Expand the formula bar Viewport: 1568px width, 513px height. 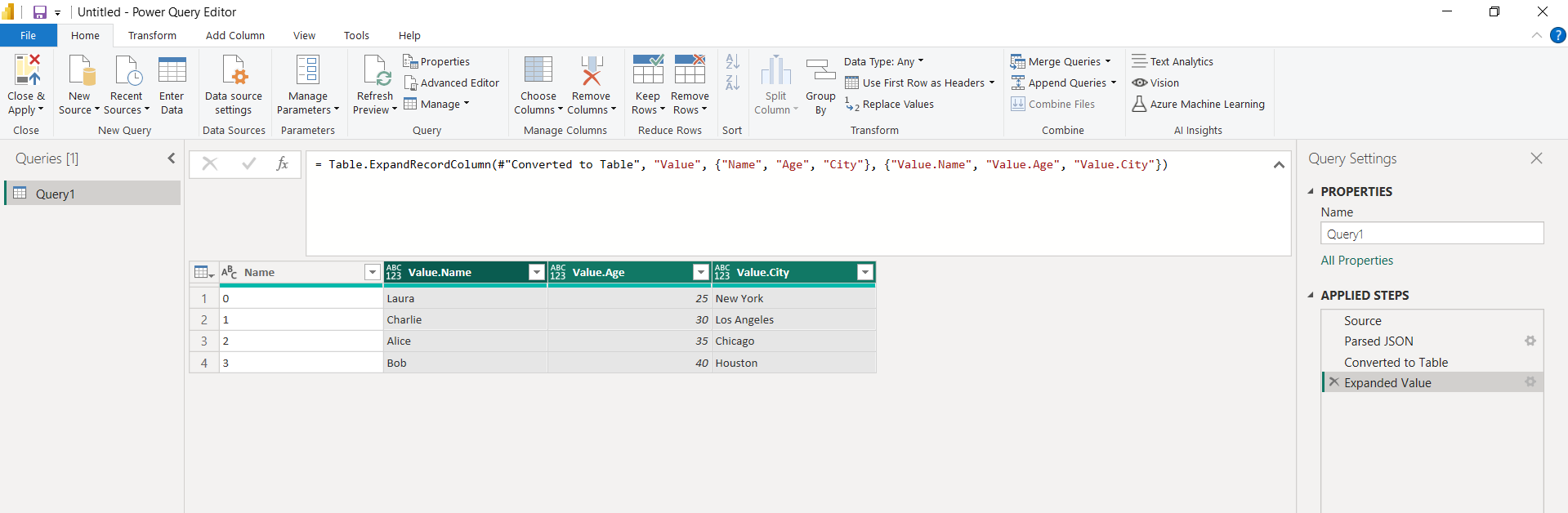click(1279, 164)
